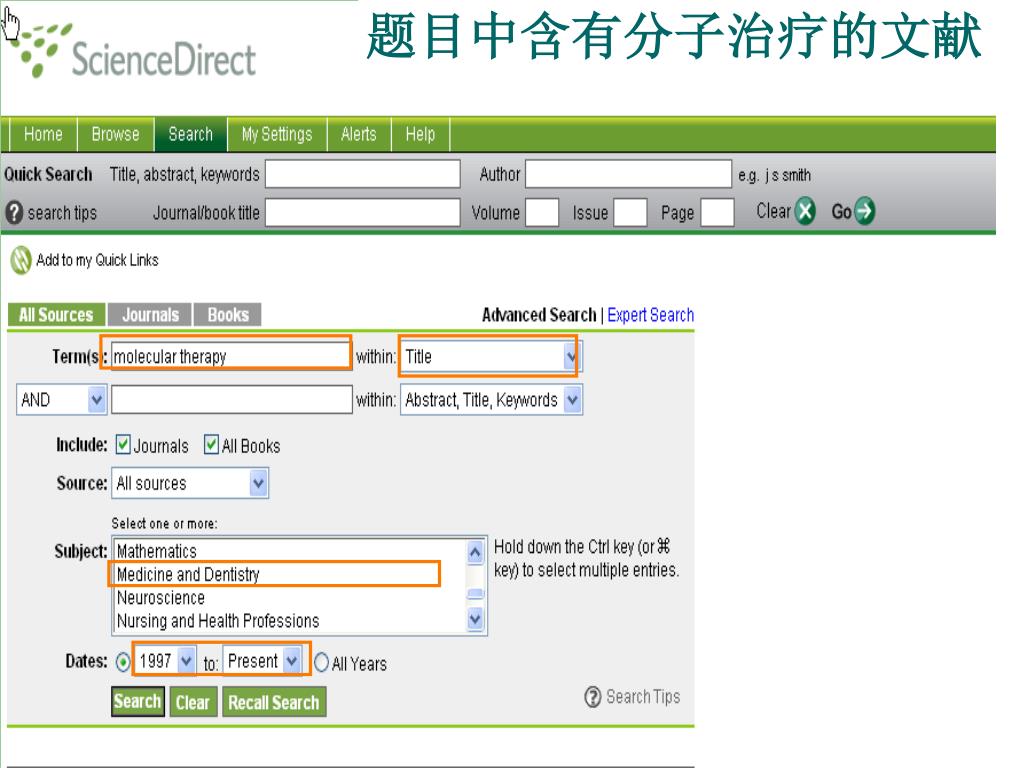Screen dimensions: 1024x768
Task: Open the Browse menu tab
Action: pos(116,134)
